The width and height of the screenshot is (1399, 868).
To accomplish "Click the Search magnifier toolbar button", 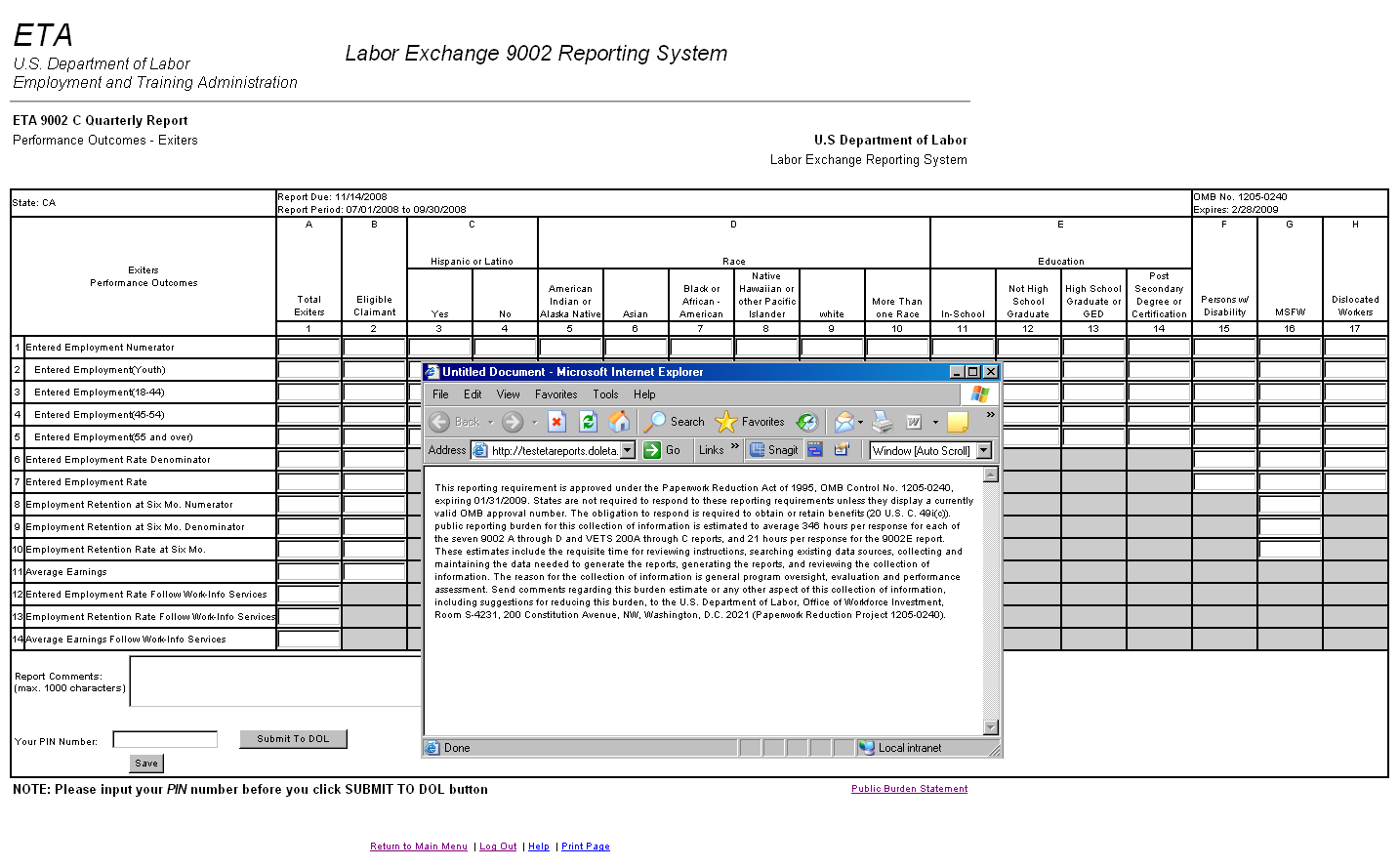I will point(675,422).
